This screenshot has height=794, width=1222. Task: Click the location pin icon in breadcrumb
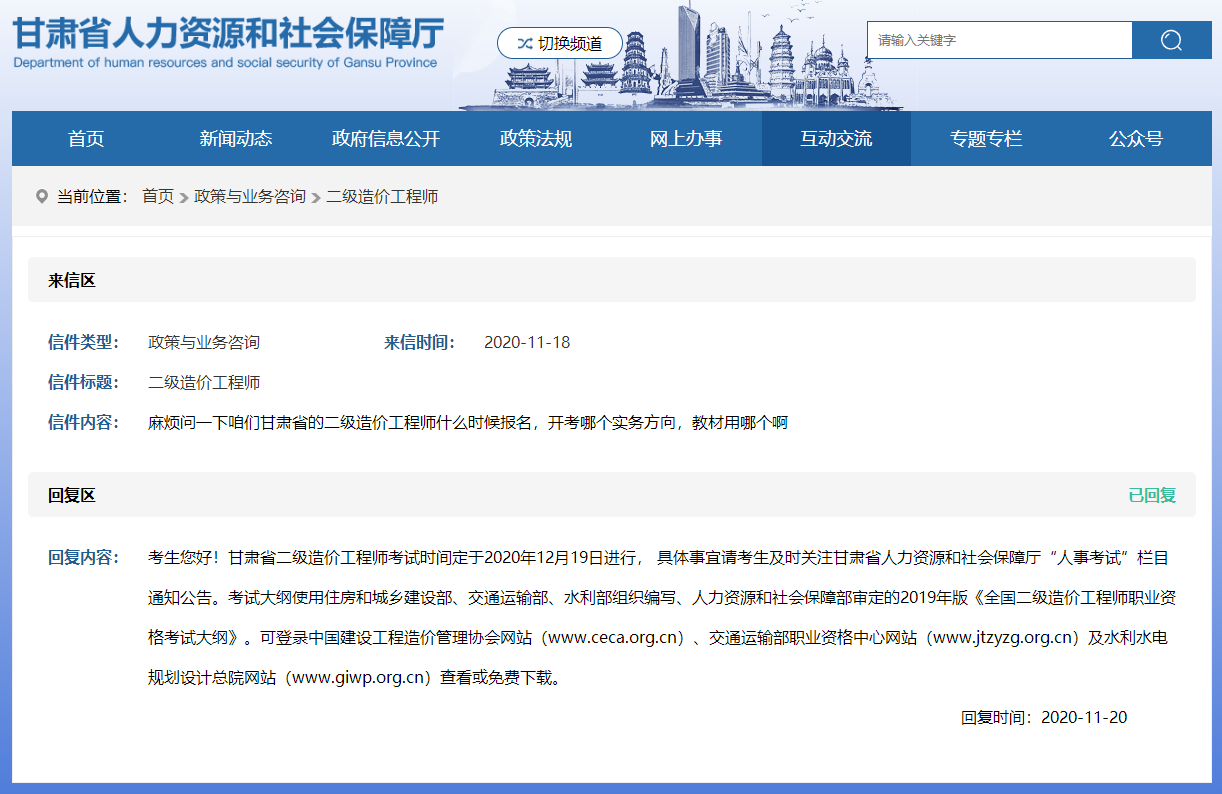[x=41, y=196]
